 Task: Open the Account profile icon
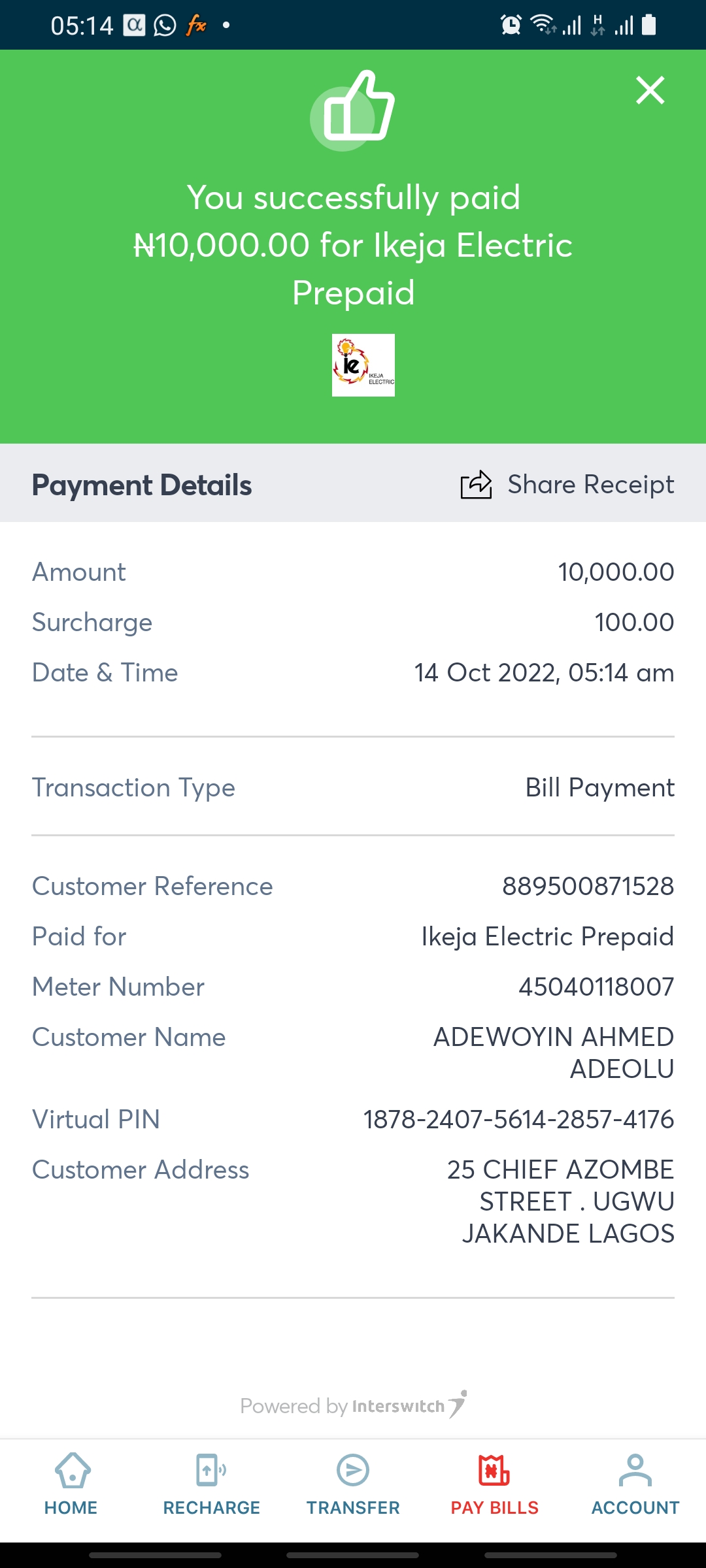635,1470
